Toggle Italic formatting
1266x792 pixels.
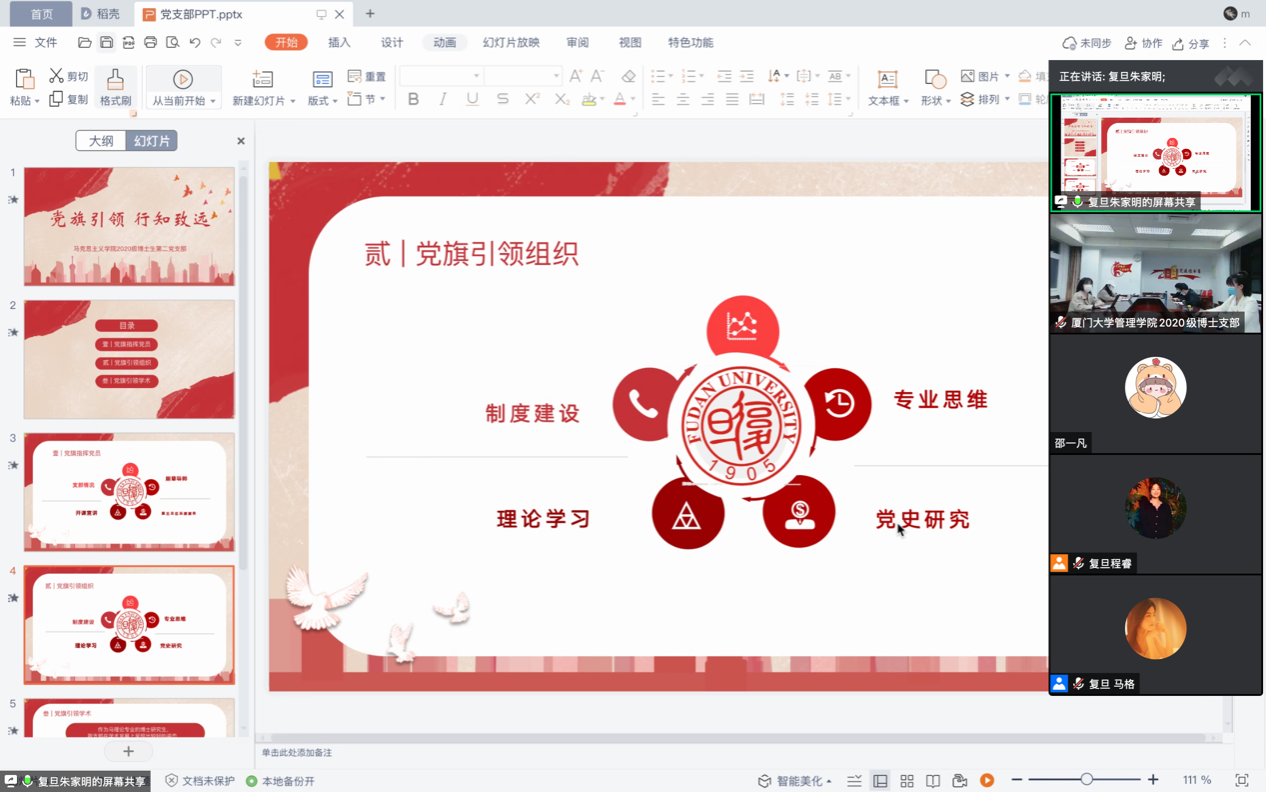coord(443,99)
